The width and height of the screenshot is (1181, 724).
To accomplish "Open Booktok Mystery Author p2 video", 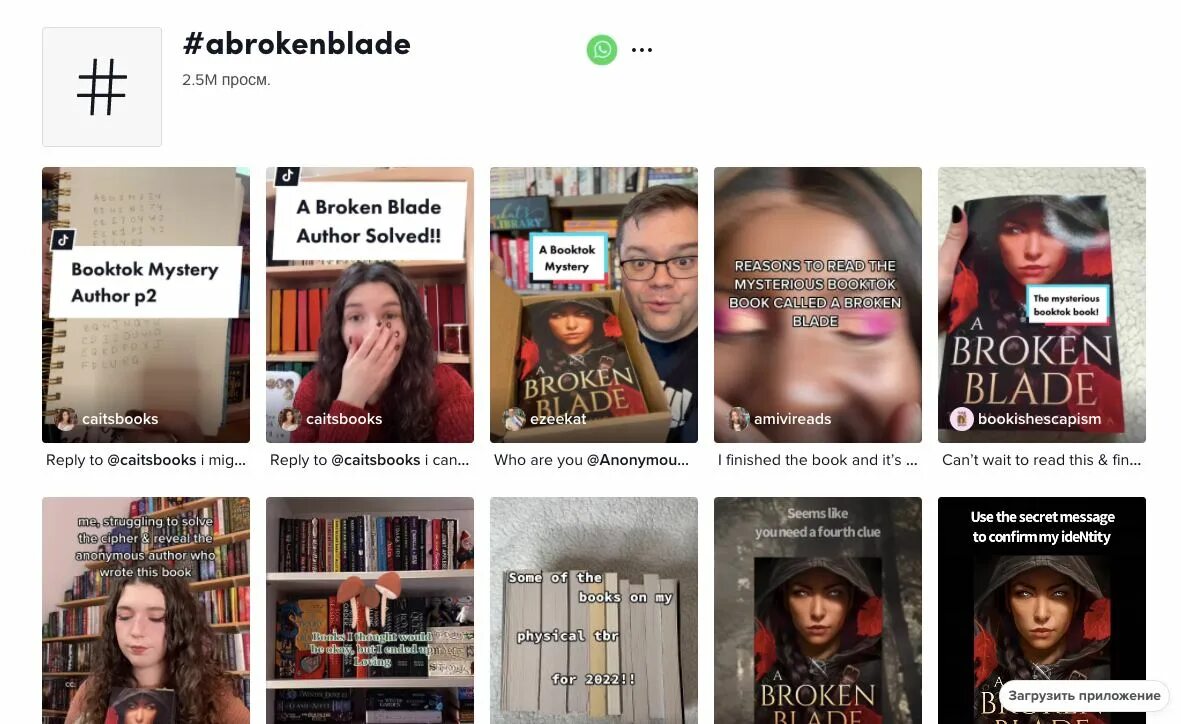I will [145, 304].
